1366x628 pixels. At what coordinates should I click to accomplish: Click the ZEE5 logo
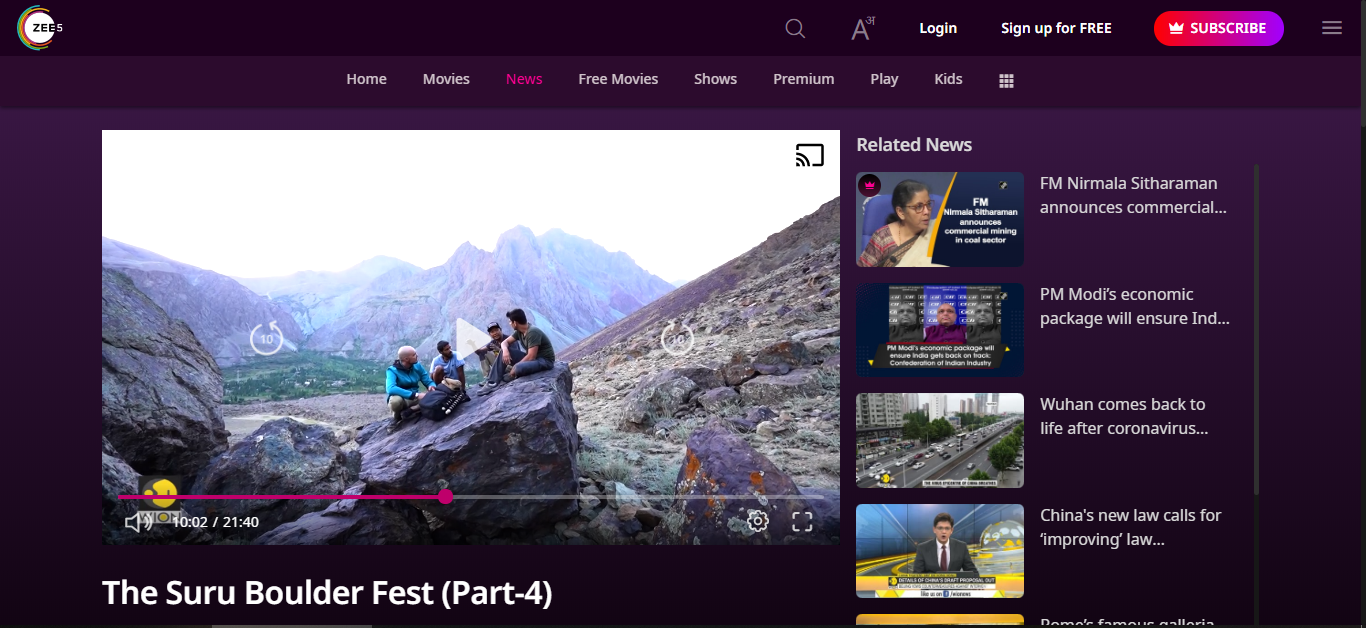[40, 28]
